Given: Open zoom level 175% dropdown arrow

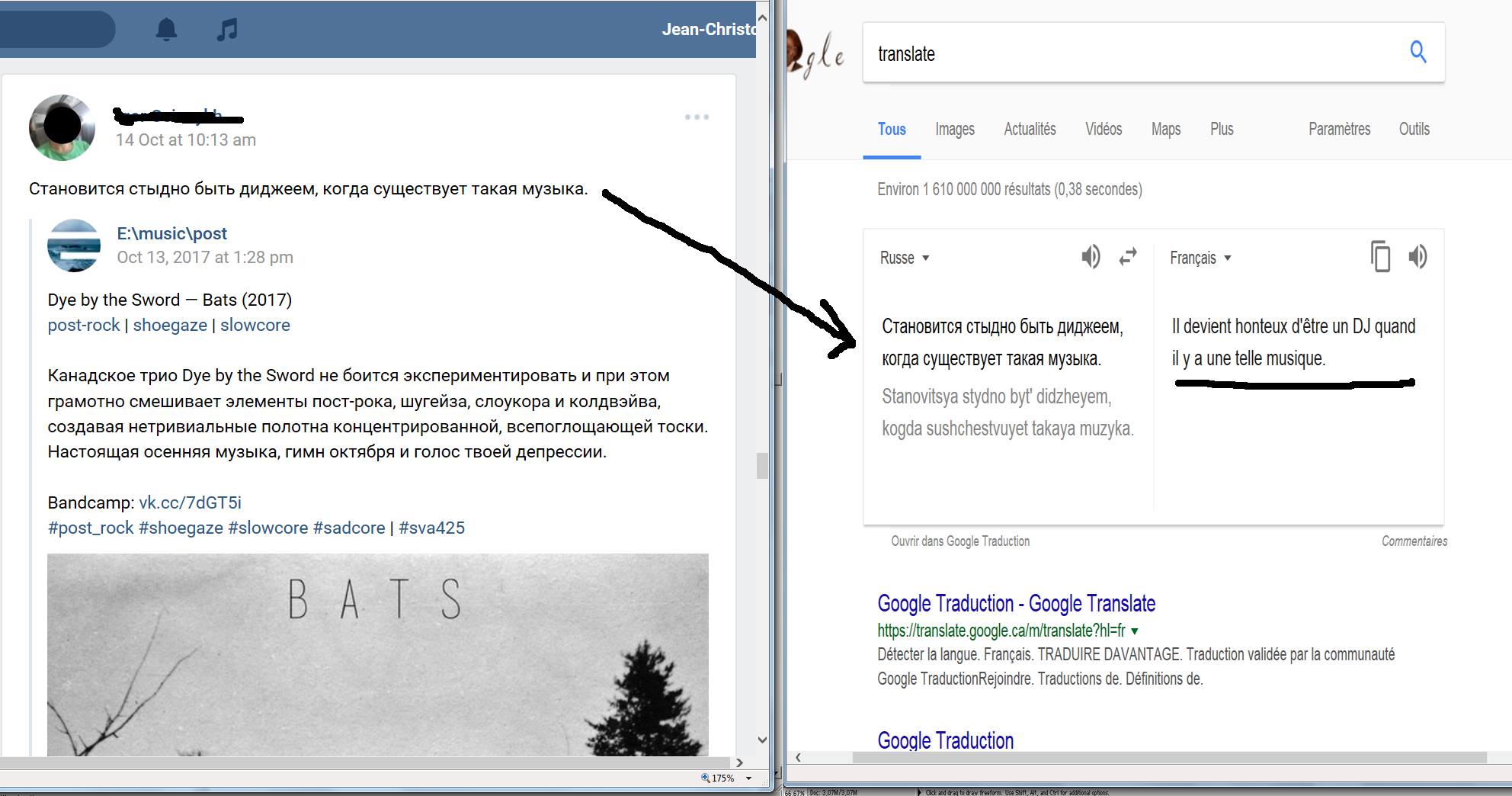Looking at the screenshot, I should pyautogui.click(x=748, y=778).
